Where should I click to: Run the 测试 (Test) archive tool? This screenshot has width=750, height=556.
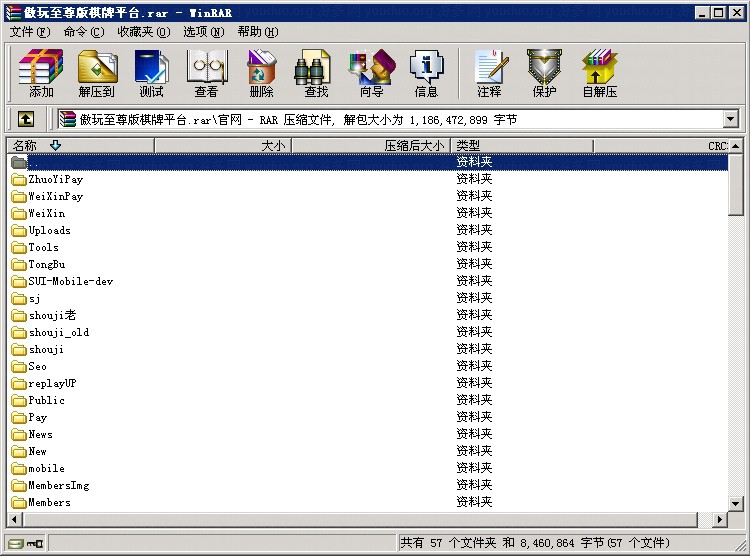[151, 73]
